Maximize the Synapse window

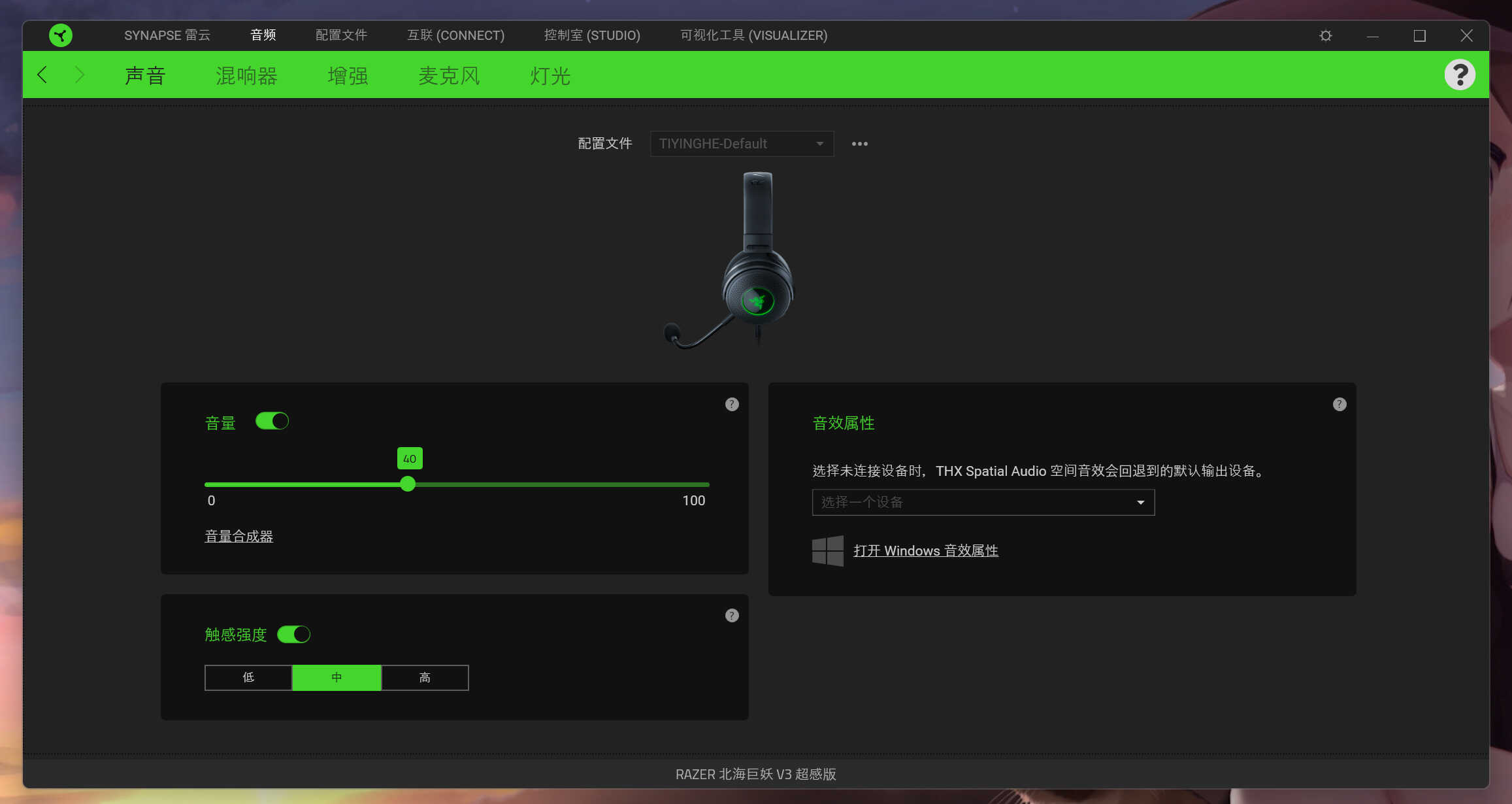coord(1420,36)
